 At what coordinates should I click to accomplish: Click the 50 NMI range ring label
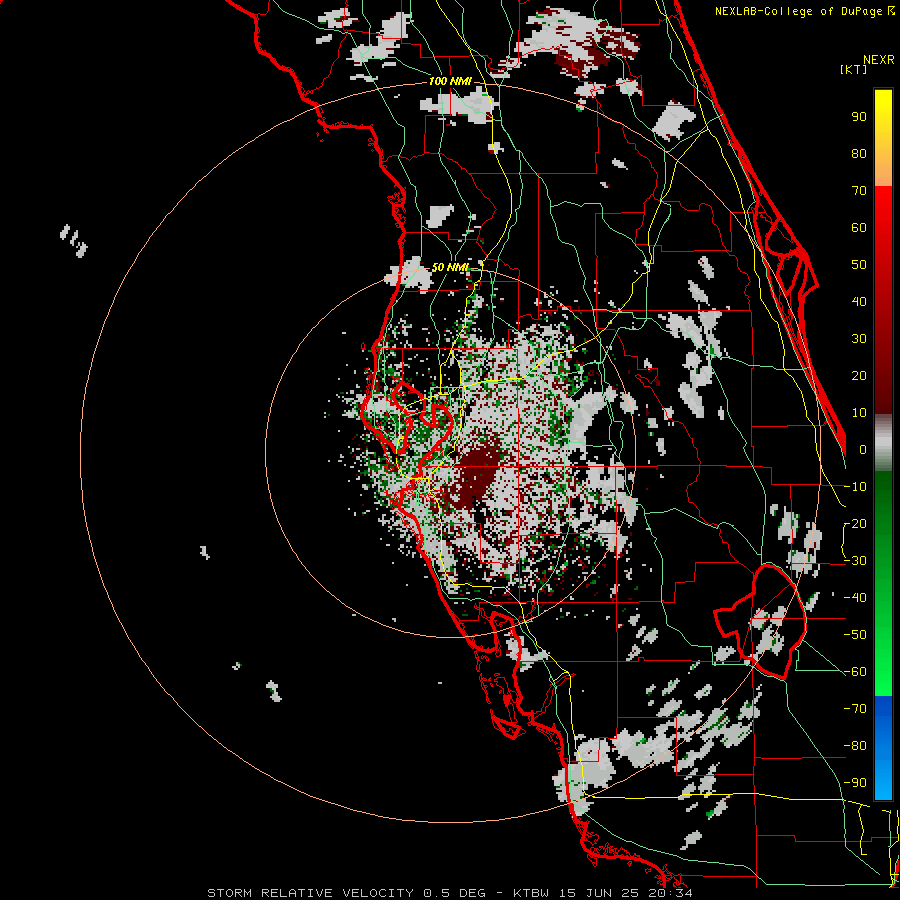[450, 267]
